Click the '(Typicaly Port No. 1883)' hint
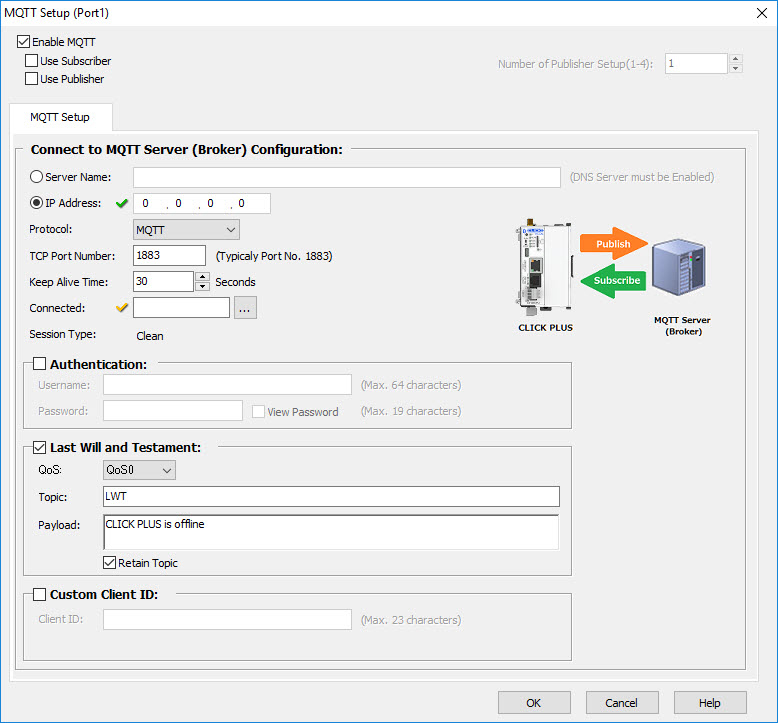This screenshot has width=778, height=723. [x=274, y=256]
